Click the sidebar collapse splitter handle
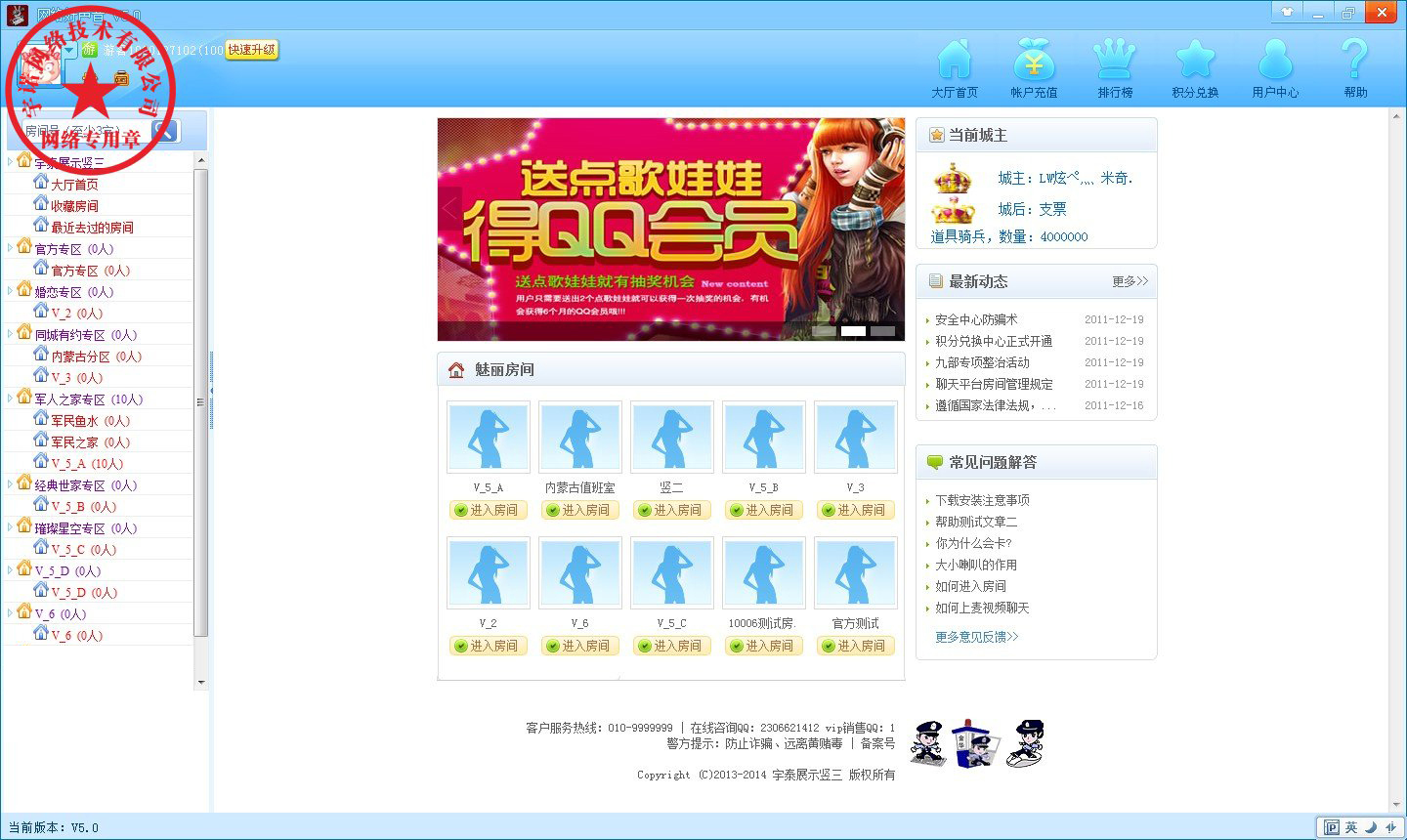 click(x=211, y=391)
